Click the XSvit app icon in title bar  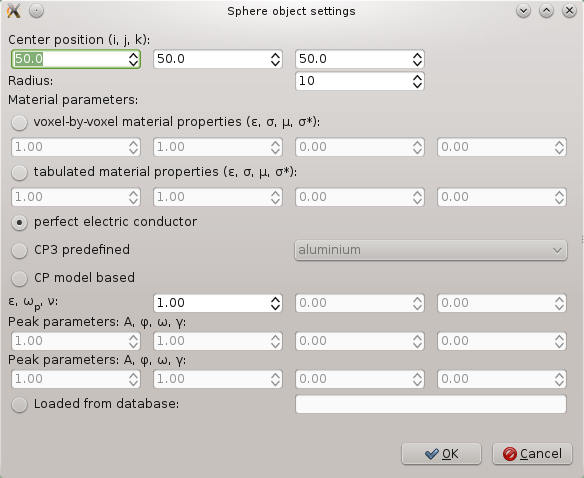(13, 11)
